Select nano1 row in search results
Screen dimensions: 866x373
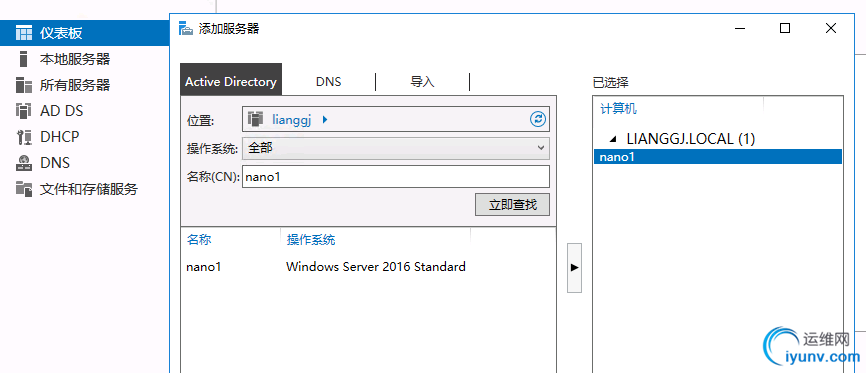[x=368, y=267]
